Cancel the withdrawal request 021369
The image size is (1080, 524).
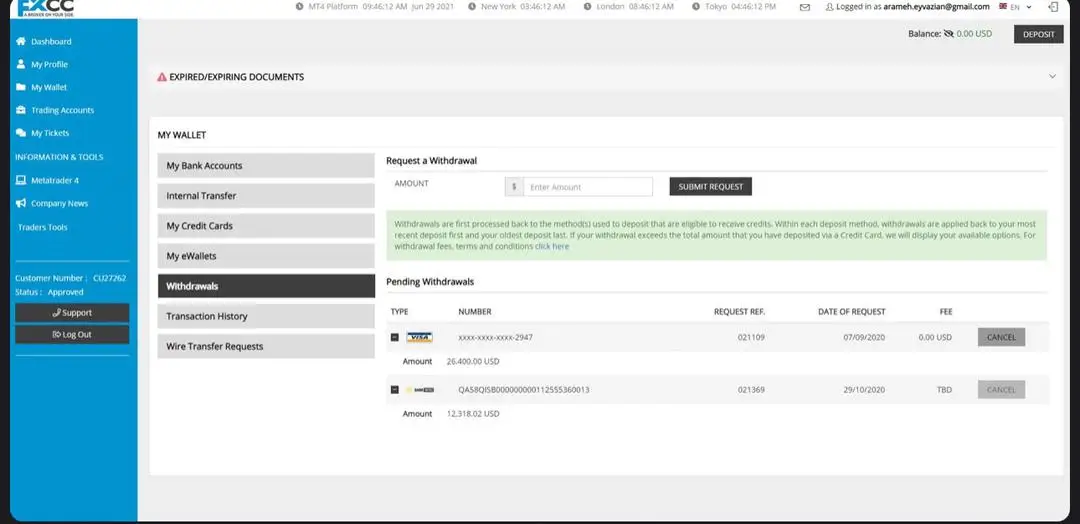[x=1001, y=390]
